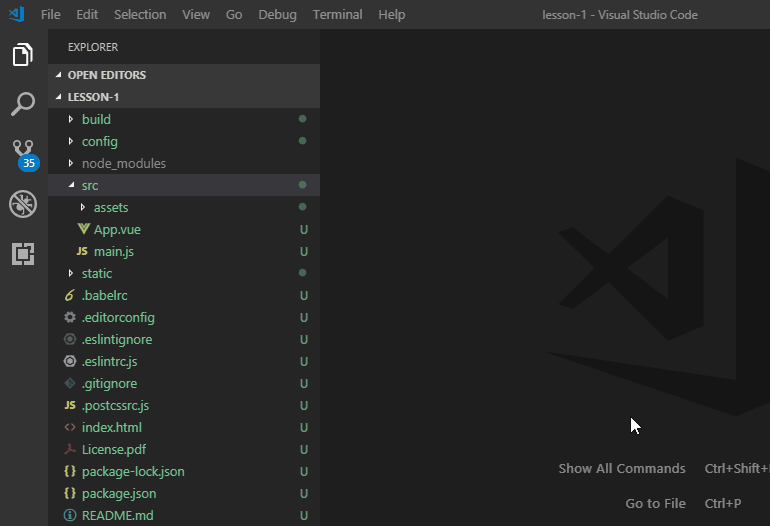
Task: Open the Terminal menu
Action: pos(336,15)
